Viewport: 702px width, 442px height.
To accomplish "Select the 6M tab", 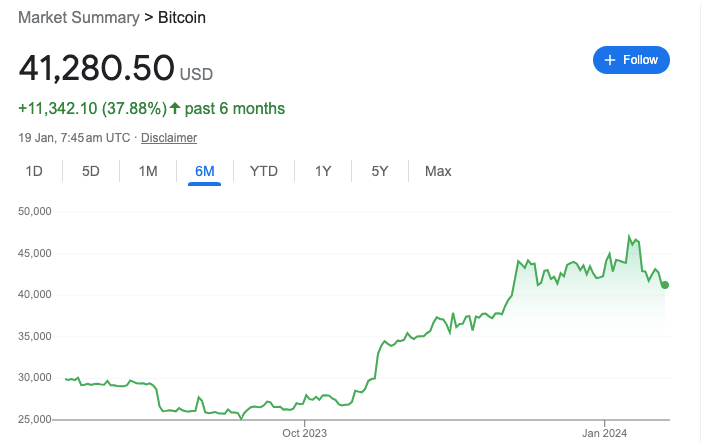I will [205, 171].
